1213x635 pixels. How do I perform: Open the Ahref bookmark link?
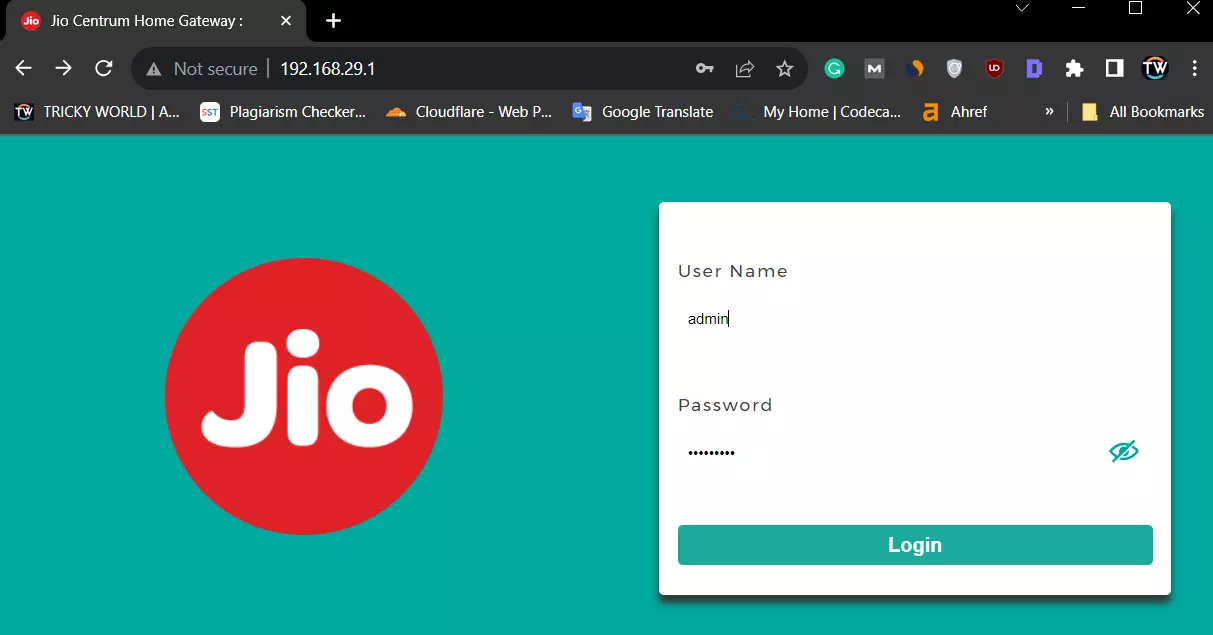(x=956, y=112)
